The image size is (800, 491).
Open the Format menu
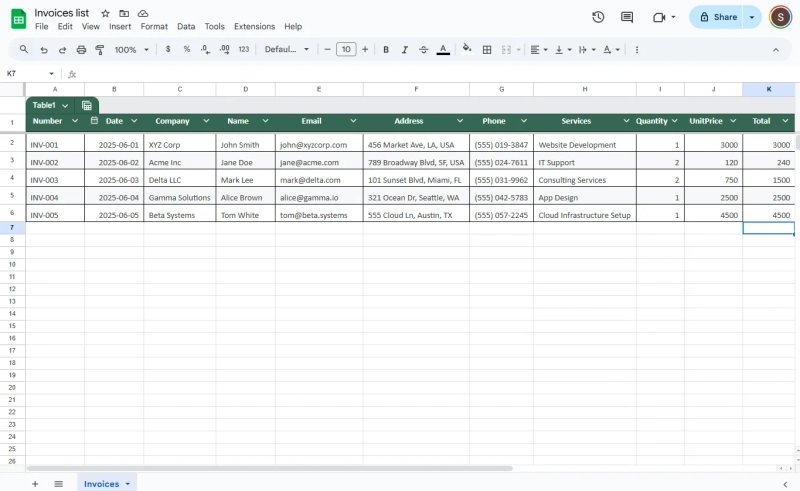pyautogui.click(x=154, y=27)
